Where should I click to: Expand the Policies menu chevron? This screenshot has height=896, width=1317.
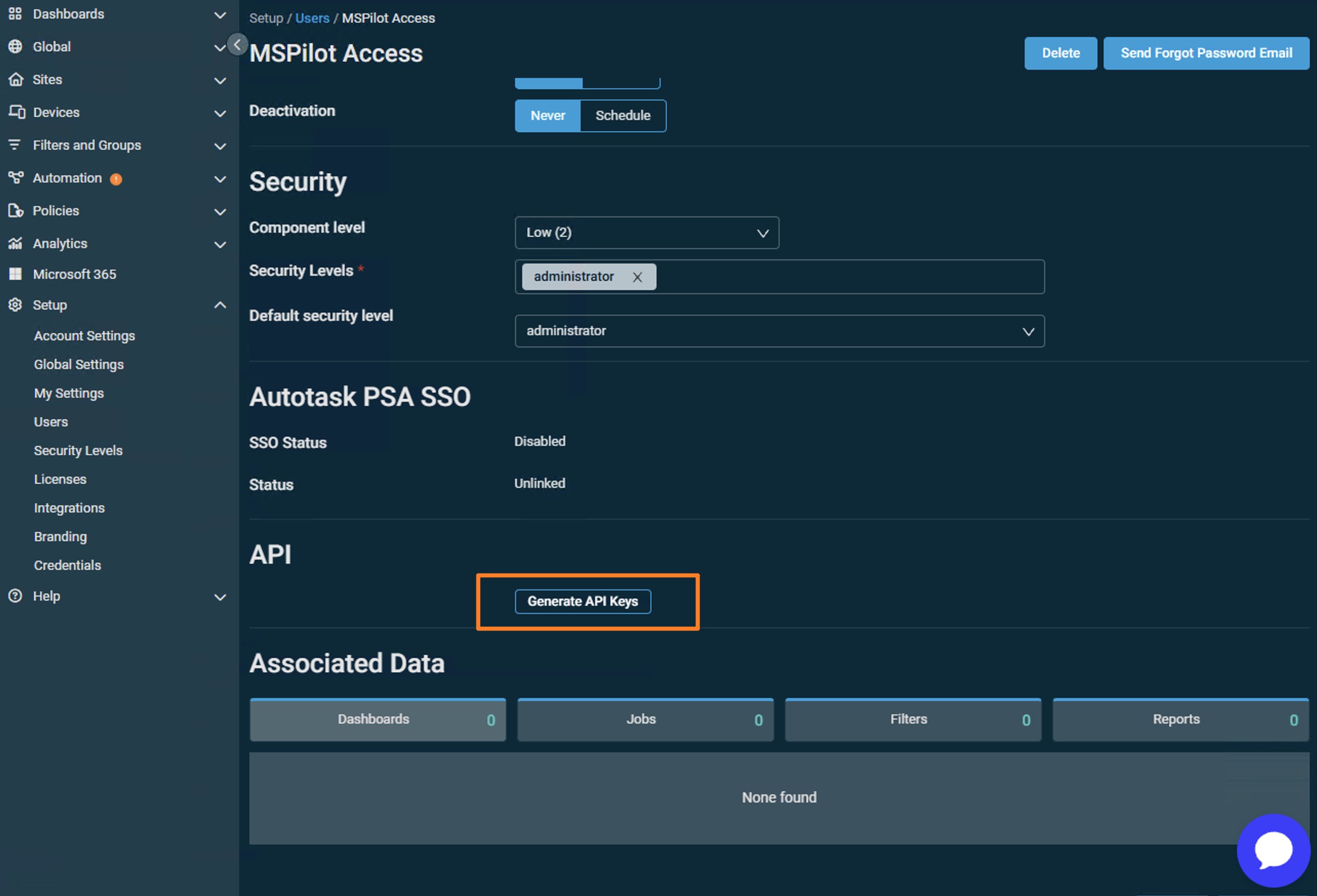click(220, 212)
